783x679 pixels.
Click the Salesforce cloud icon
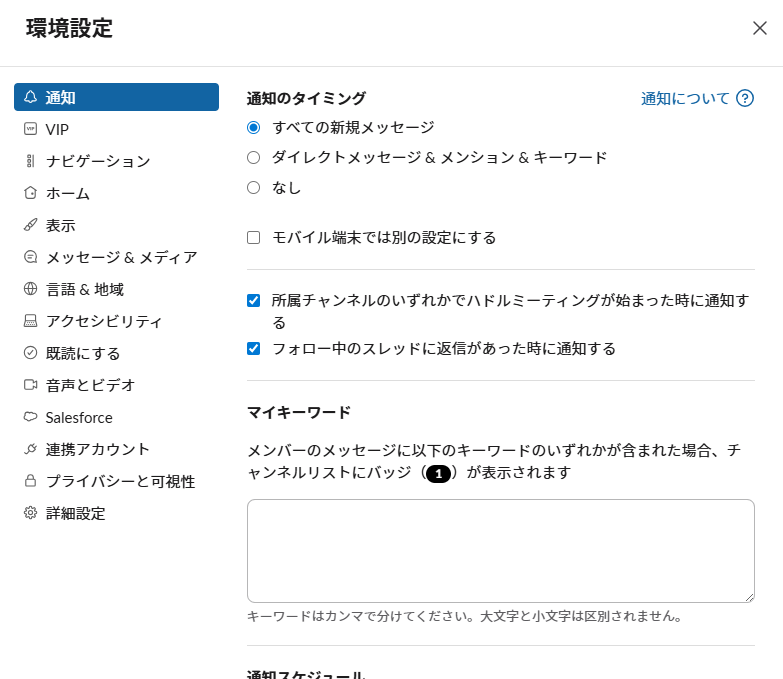(30, 417)
